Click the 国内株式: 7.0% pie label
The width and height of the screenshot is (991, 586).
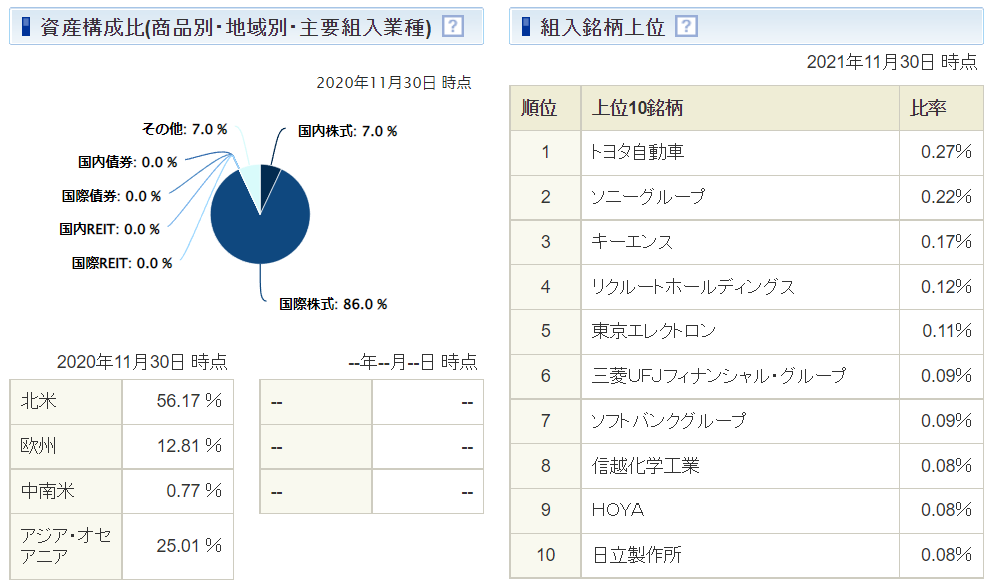pyautogui.click(x=348, y=131)
